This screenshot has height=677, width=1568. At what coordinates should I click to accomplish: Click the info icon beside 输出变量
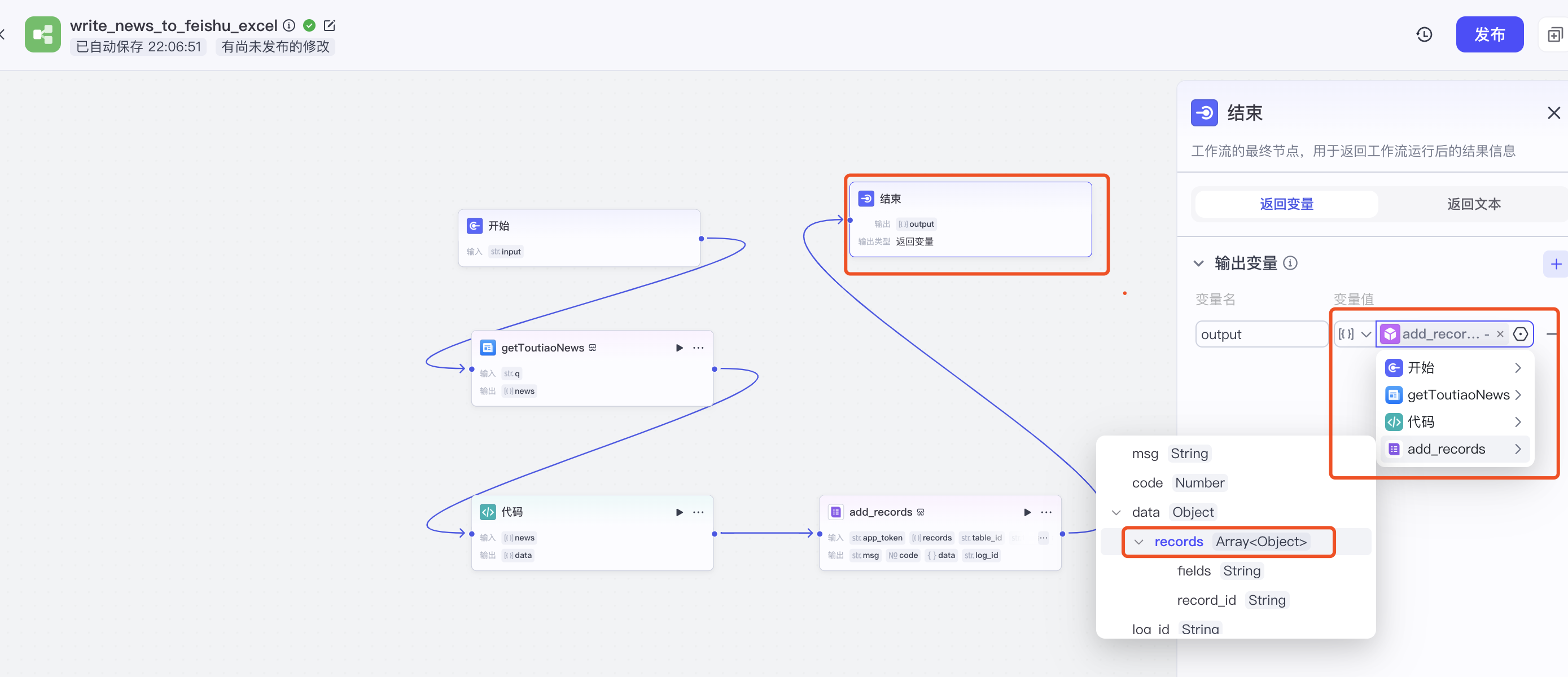[x=1290, y=263]
